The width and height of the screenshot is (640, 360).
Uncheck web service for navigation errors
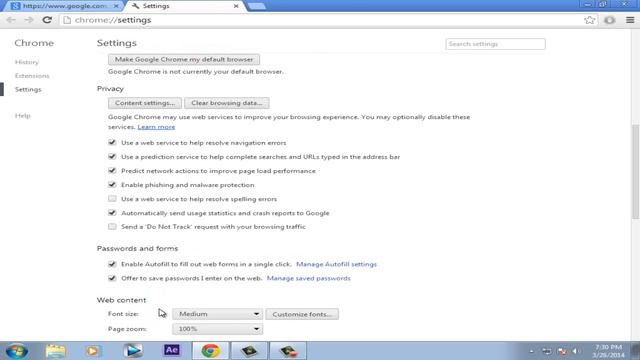click(112, 142)
